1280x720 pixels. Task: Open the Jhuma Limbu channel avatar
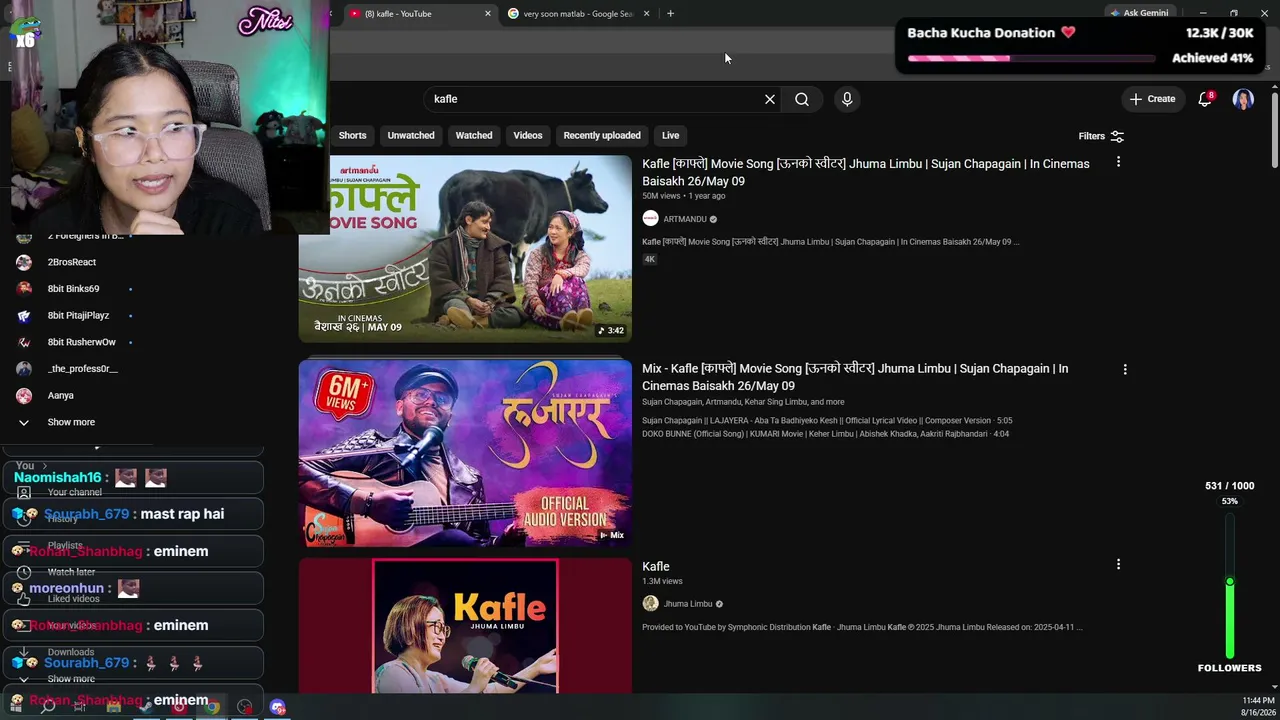[x=650, y=604]
